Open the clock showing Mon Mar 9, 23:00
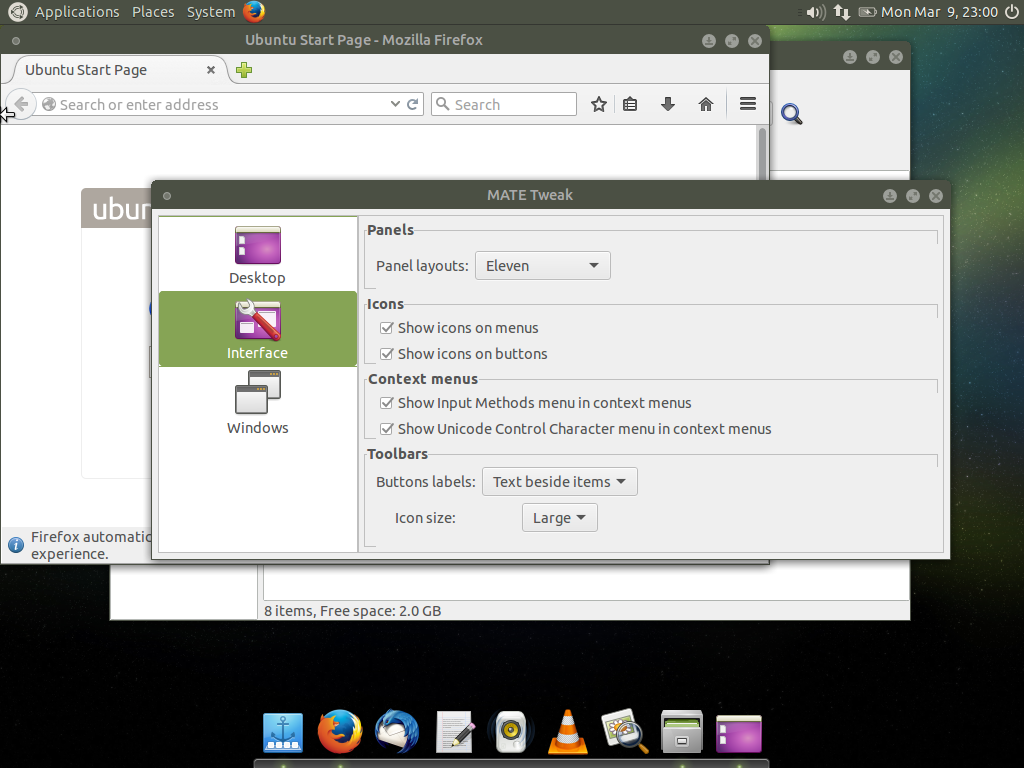The height and width of the screenshot is (768, 1024). click(x=939, y=12)
